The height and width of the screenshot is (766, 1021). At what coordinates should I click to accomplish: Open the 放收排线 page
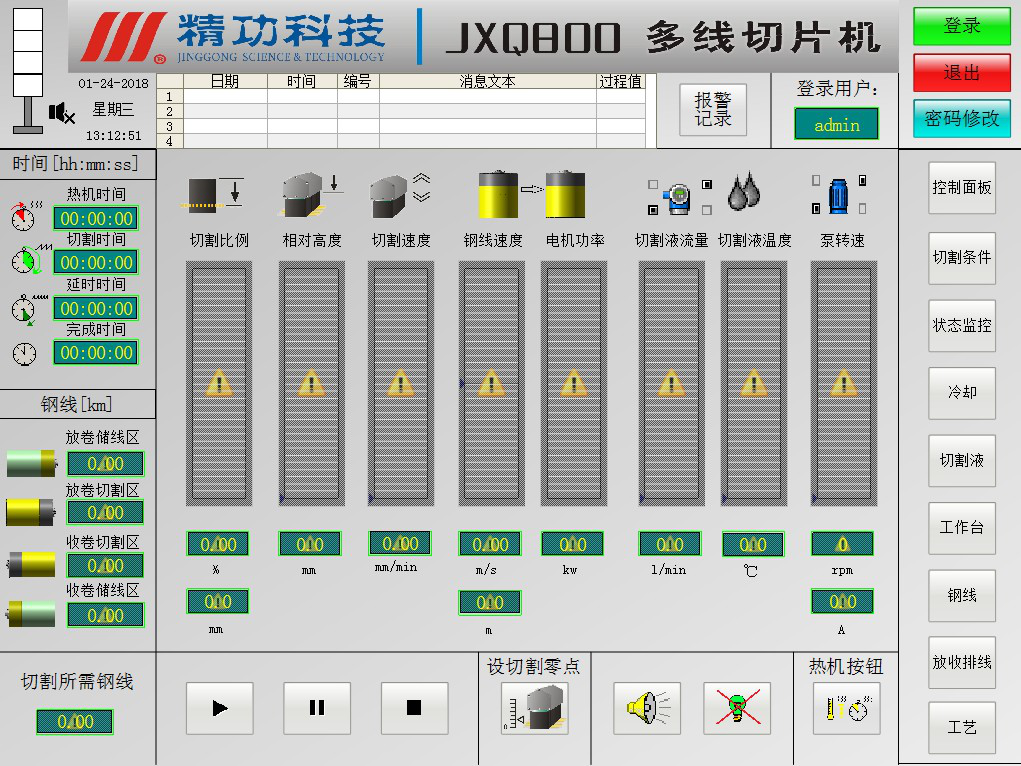[x=962, y=662]
